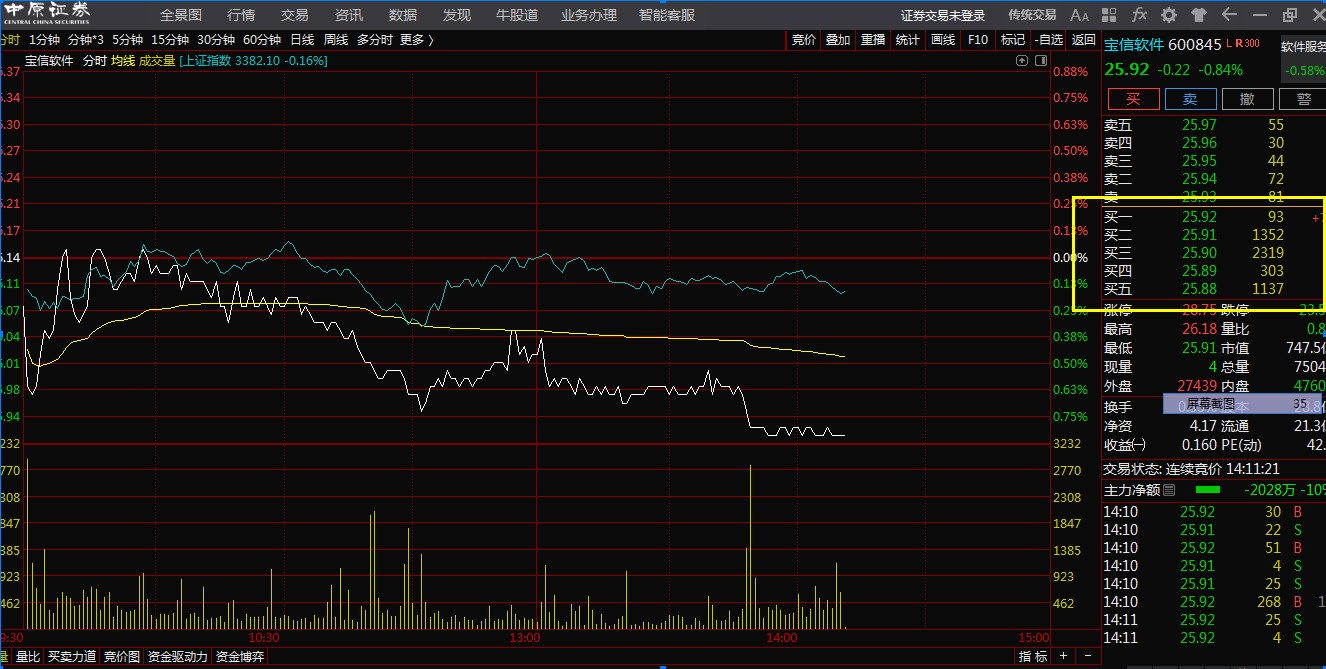Click the list icon beside 主力净额

coord(1169,490)
